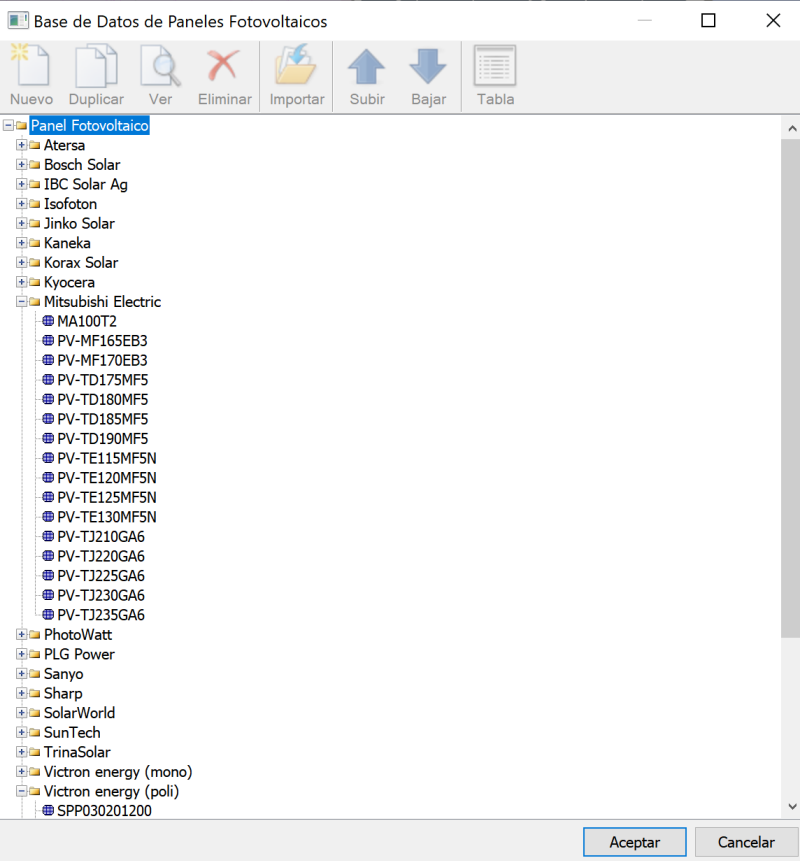Click the scrollbar up arrow
Screen dimensions: 800x861
point(791,128)
